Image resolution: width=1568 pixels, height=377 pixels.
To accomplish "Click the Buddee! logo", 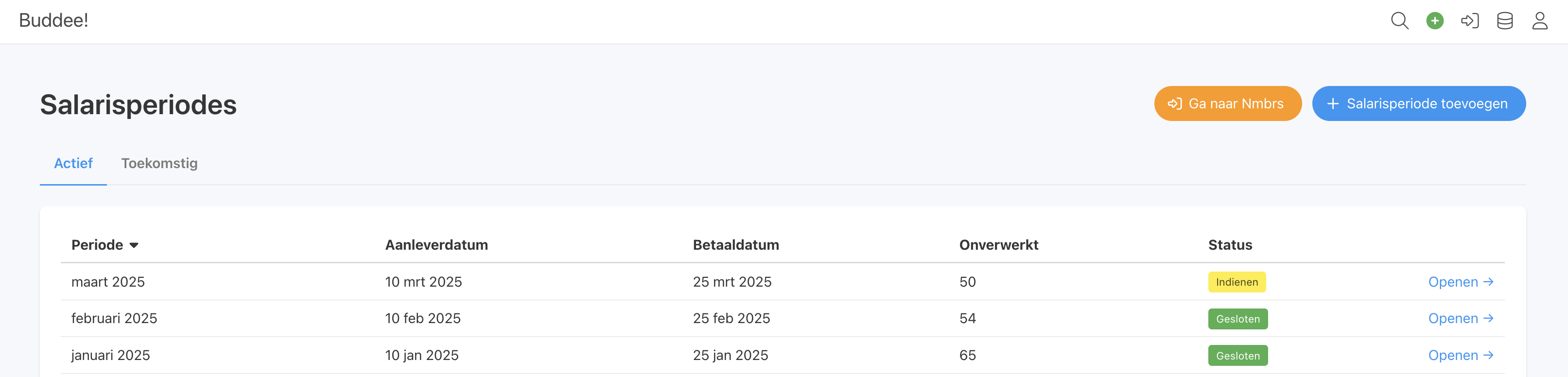I will pyautogui.click(x=53, y=21).
